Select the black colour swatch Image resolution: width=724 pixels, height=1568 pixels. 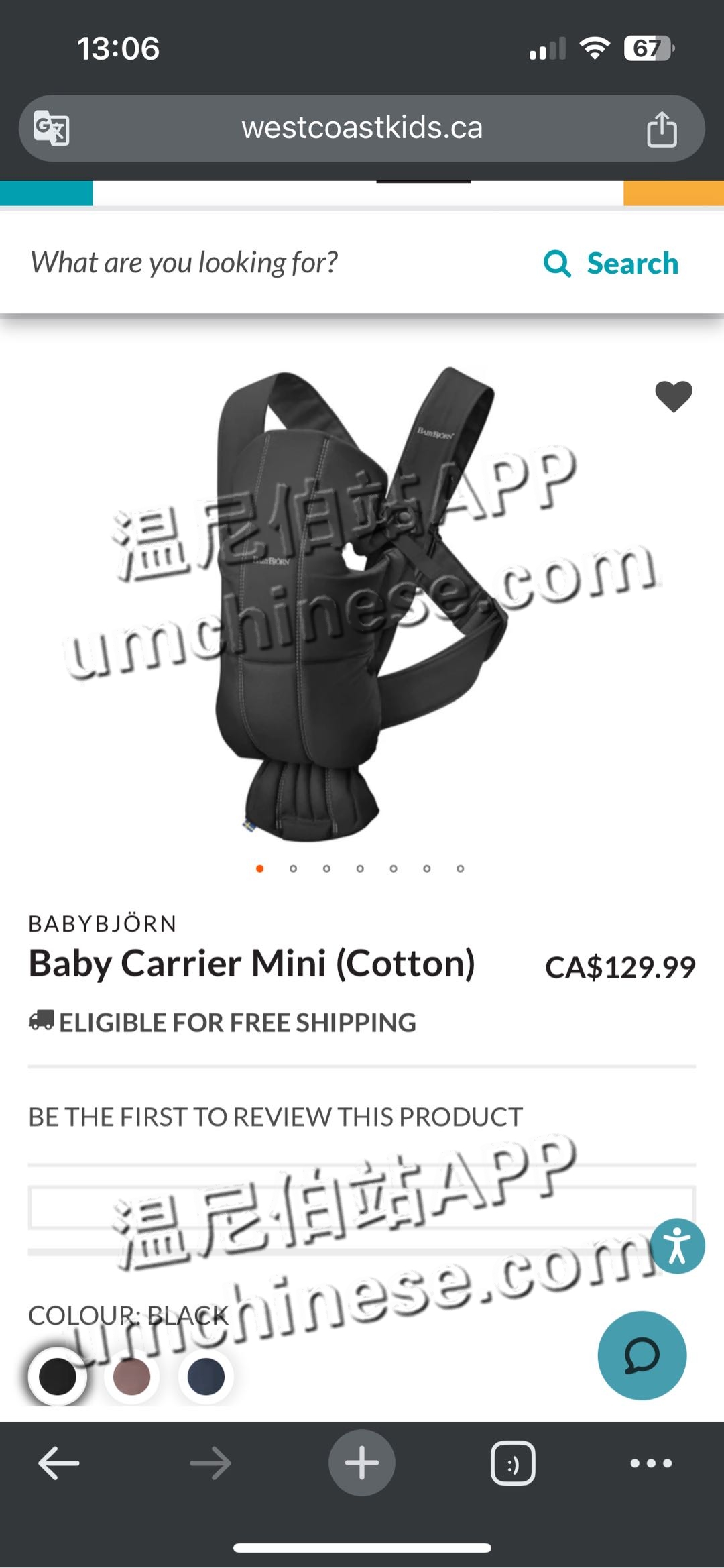click(x=58, y=1376)
